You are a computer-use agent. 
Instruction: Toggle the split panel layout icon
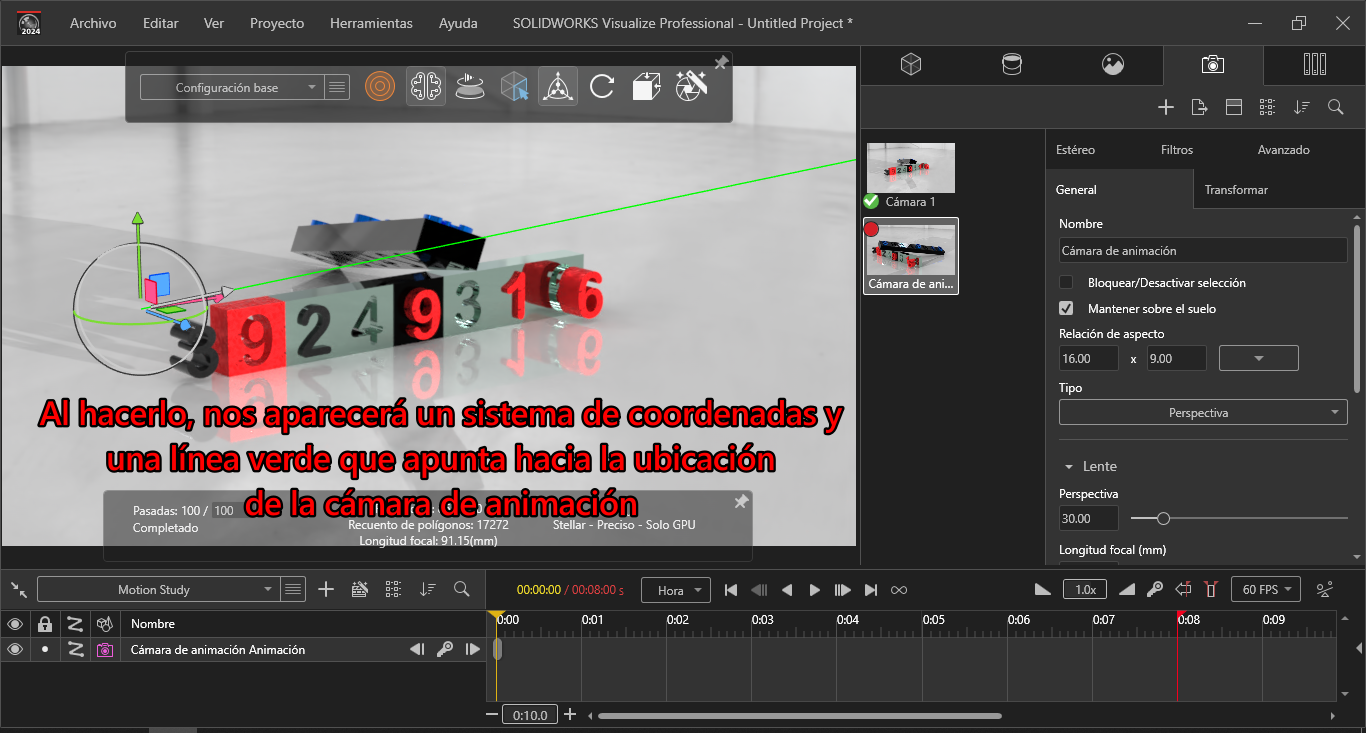[x=1233, y=107]
